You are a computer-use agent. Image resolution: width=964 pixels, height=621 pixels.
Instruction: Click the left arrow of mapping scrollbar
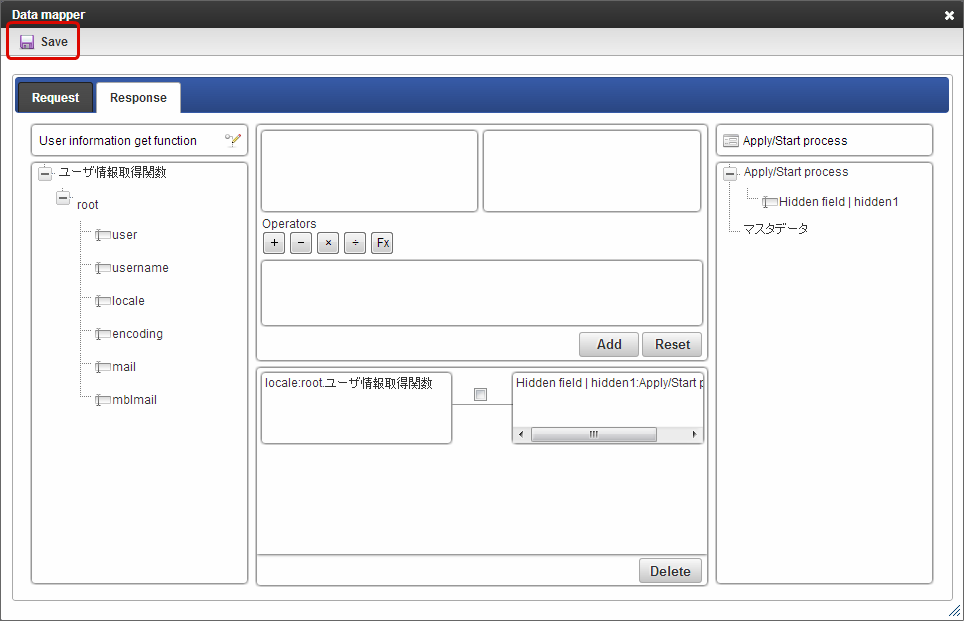click(521, 435)
